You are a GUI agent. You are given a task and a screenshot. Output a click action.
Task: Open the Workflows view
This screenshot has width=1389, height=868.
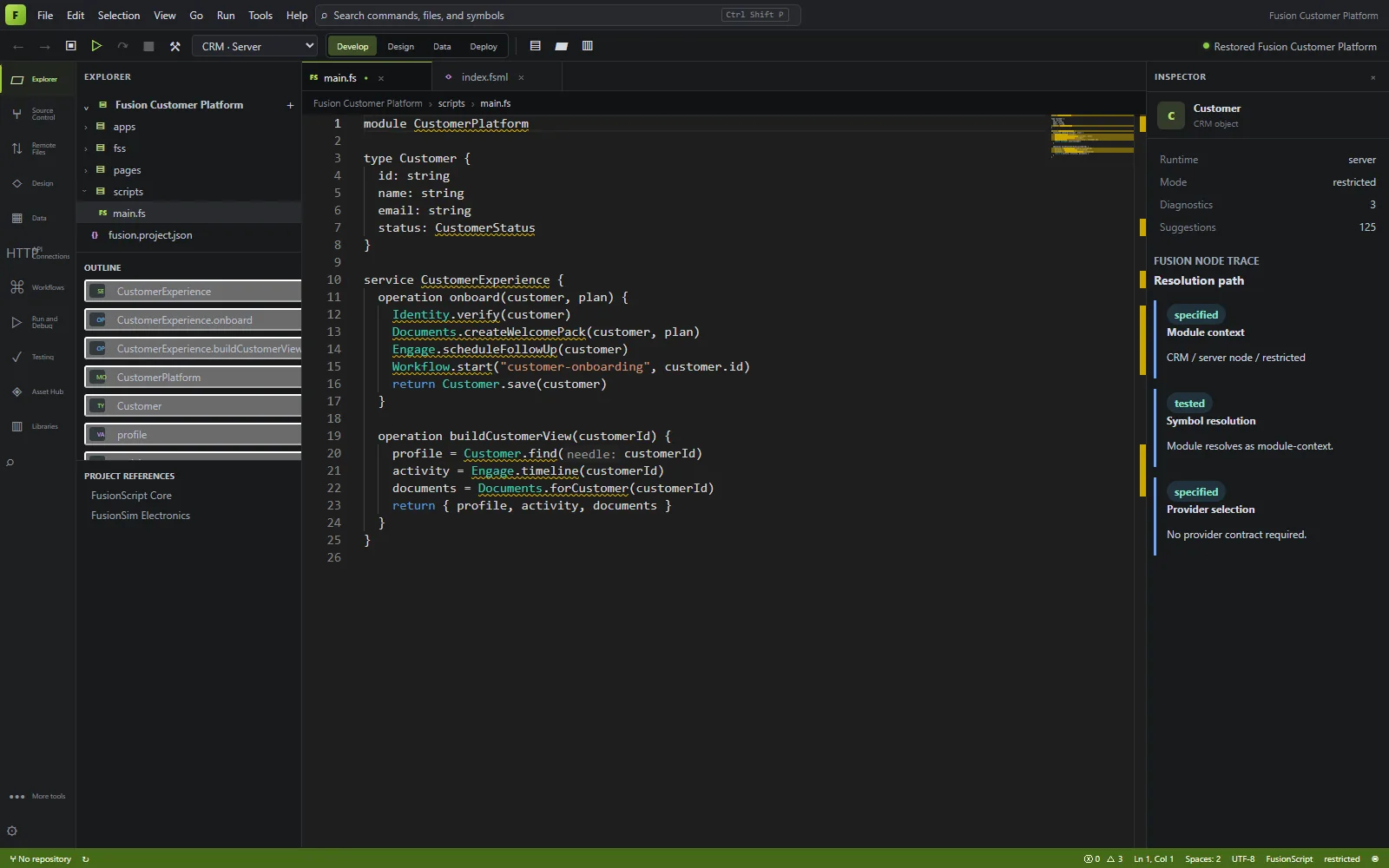tap(37, 288)
